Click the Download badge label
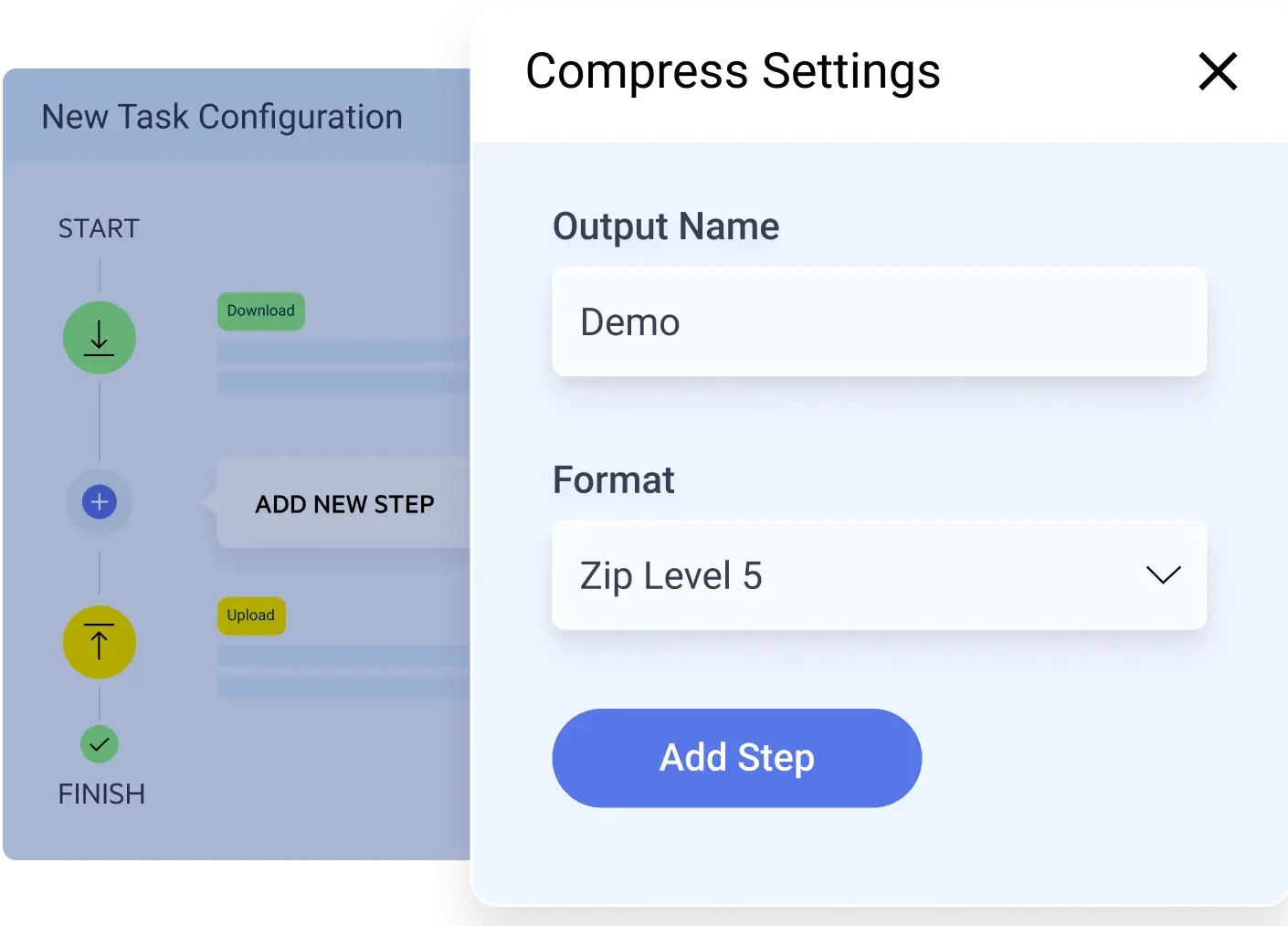 (x=260, y=311)
